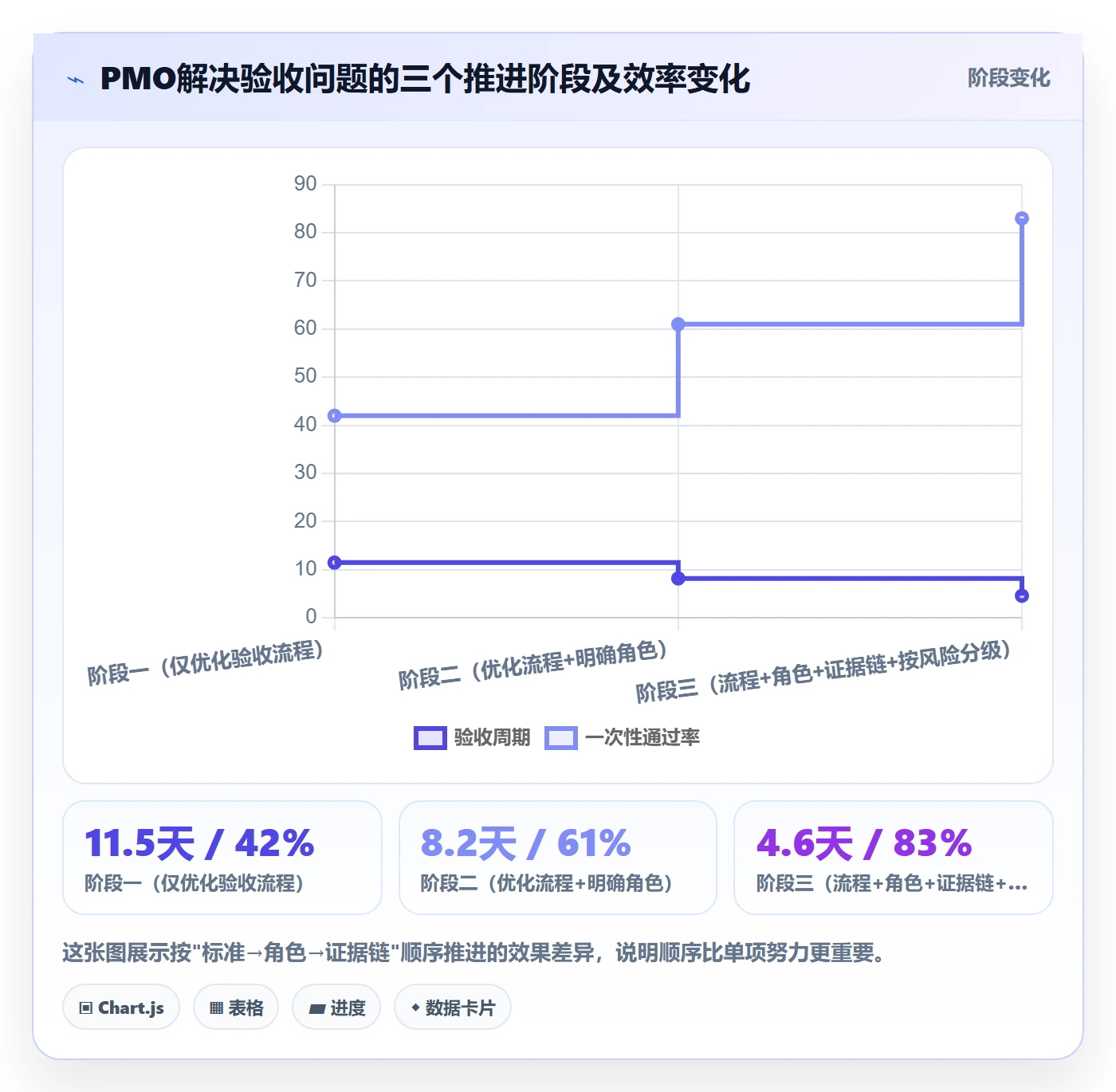Click the 表格 tag chip
The width and height of the screenshot is (1116, 1092).
[236, 1008]
